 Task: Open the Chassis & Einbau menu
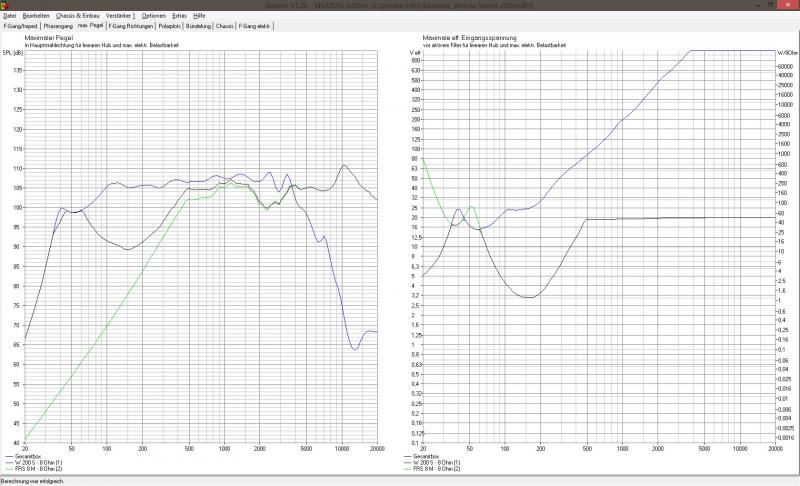[x=78, y=16]
